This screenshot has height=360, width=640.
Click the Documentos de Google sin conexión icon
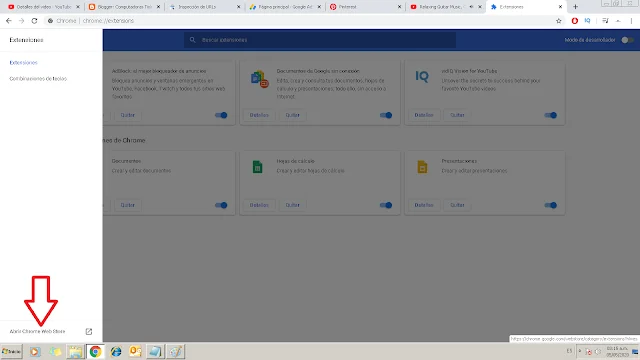pos(260,79)
